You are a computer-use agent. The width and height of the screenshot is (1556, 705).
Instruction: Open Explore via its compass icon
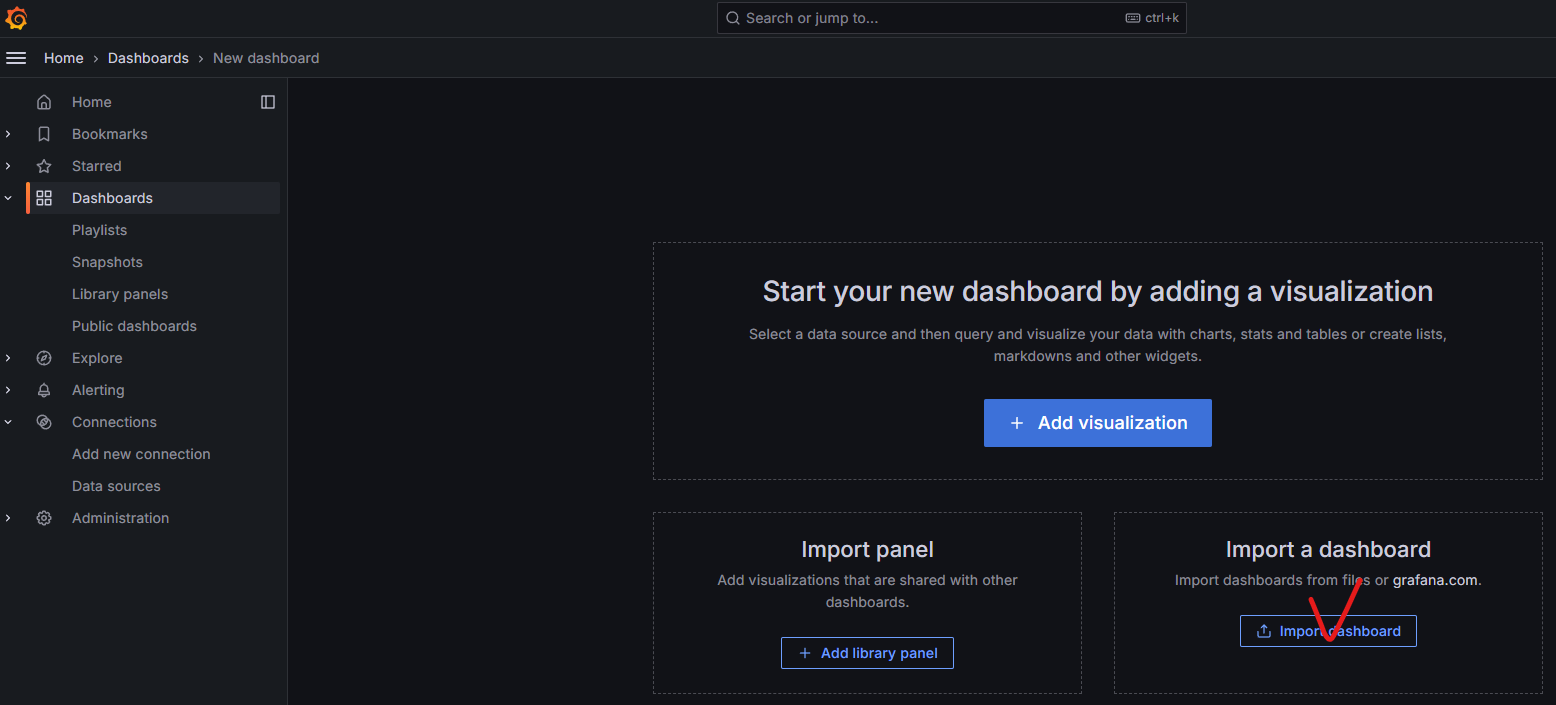(44, 357)
